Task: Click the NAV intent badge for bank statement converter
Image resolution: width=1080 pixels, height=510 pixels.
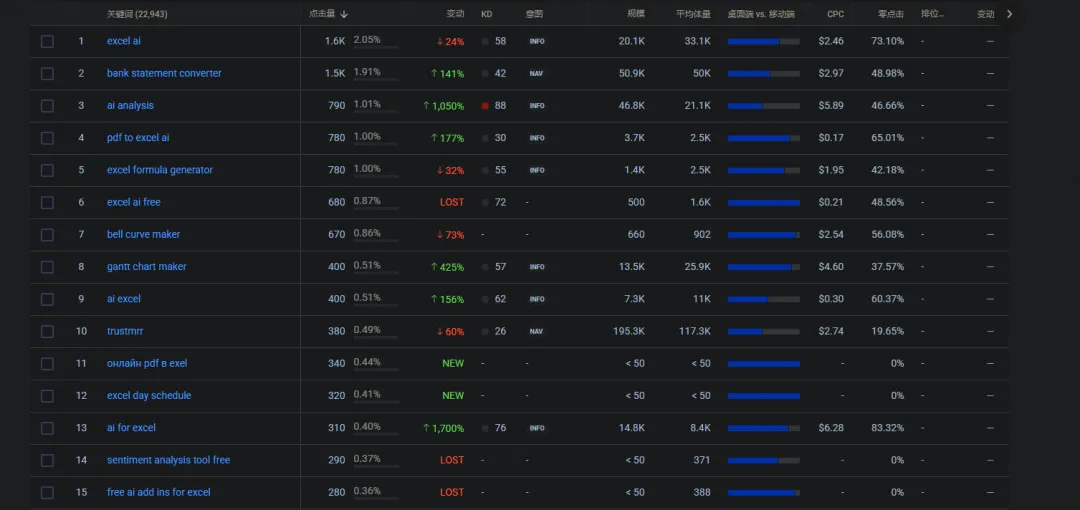Action: click(536, 74)
